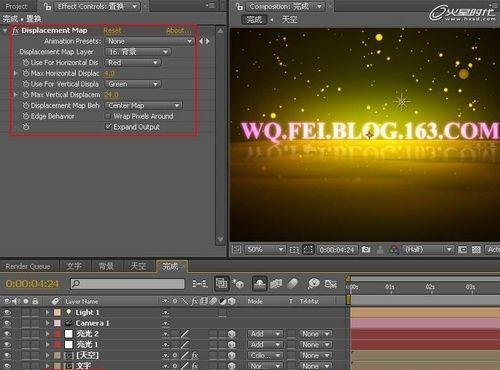The height and width of the screenshot is (370, 500).
Task: Click About link for Displacement Map
Action: pyautogui.click(x=178, y=31)
